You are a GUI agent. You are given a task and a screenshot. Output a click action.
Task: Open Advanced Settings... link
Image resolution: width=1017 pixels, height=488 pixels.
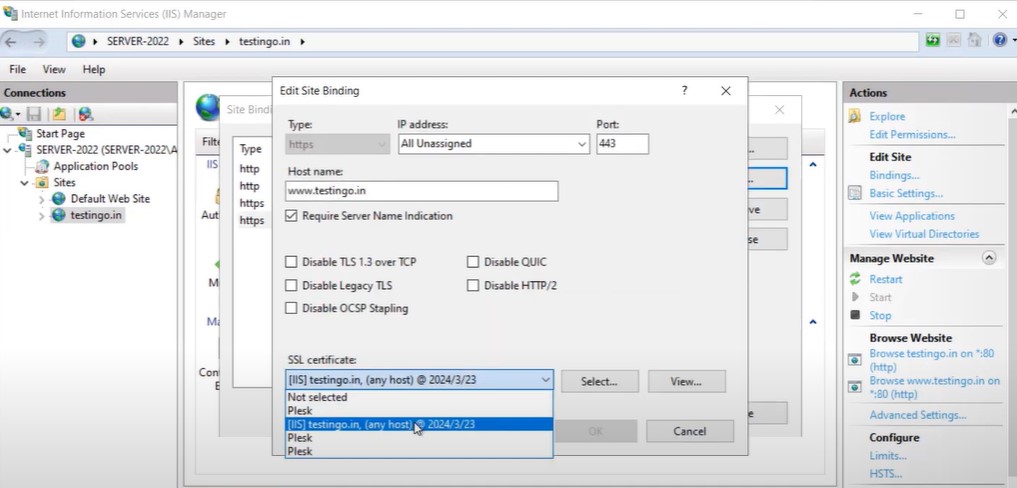click(x=917, y=415)
